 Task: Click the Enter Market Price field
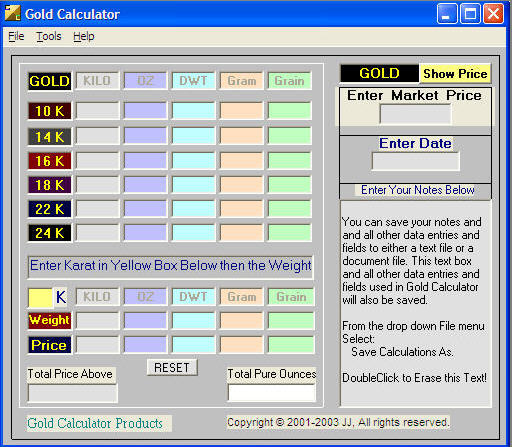point(415,114)
